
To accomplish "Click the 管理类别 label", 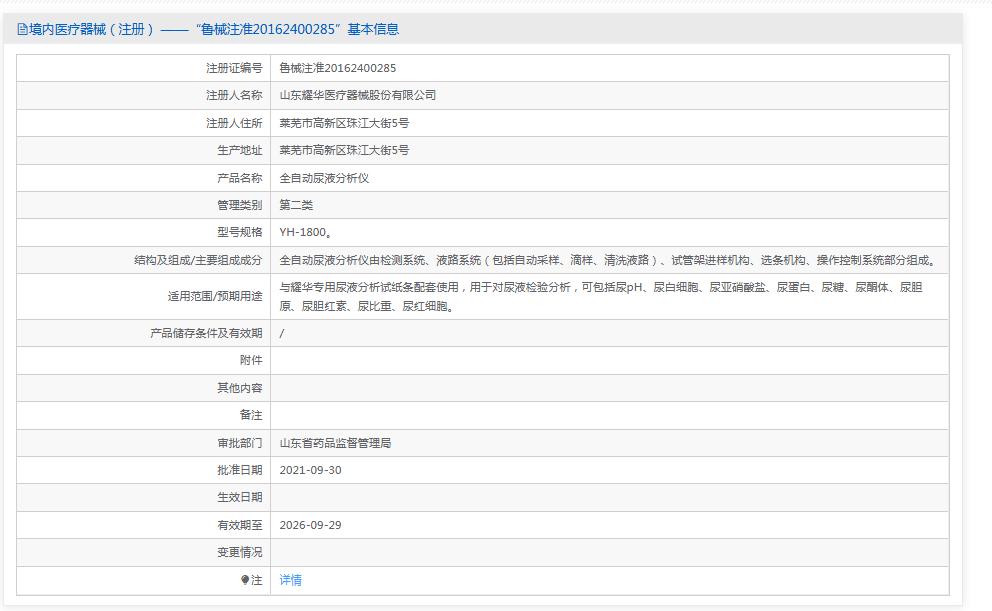I will tap(240, 205).
